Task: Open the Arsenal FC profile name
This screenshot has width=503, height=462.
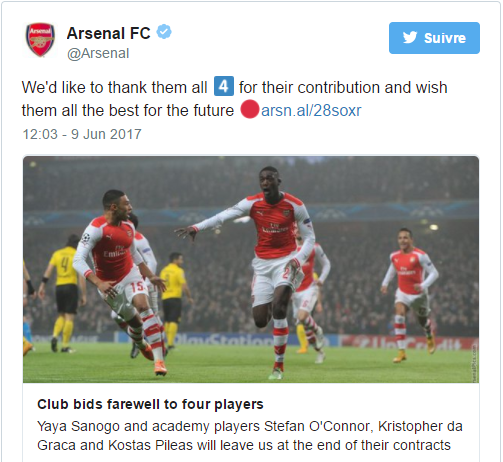Action: pos(109,33)
